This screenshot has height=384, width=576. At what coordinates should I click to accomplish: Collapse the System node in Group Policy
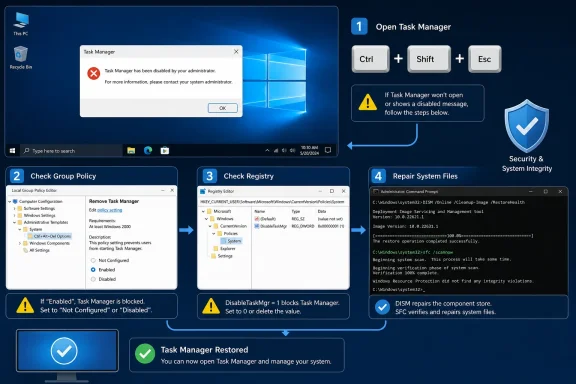(20, 229)
